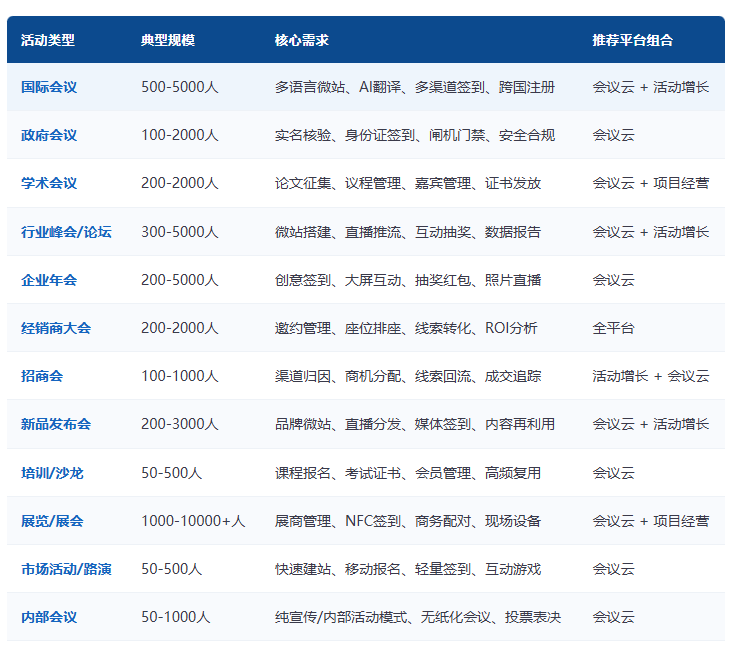Click 200-2000人 in the 经销商大会 row
Viewport: 747px width, 651px height.
(180, 328)
